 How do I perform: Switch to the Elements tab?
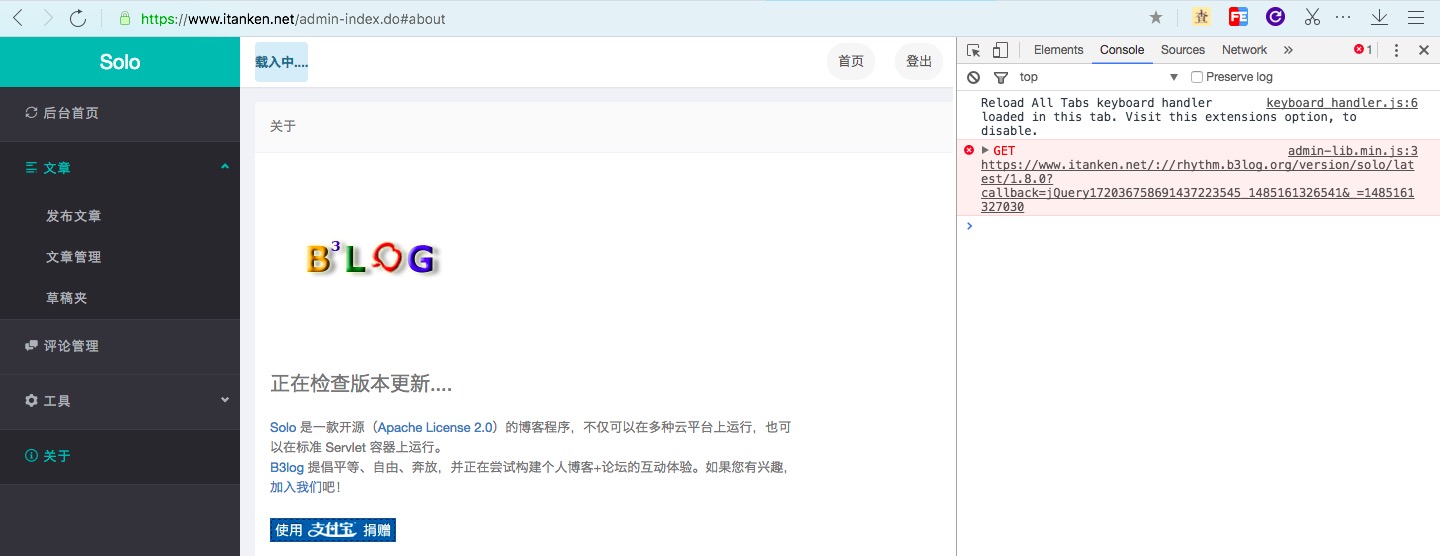point(1058,50)
